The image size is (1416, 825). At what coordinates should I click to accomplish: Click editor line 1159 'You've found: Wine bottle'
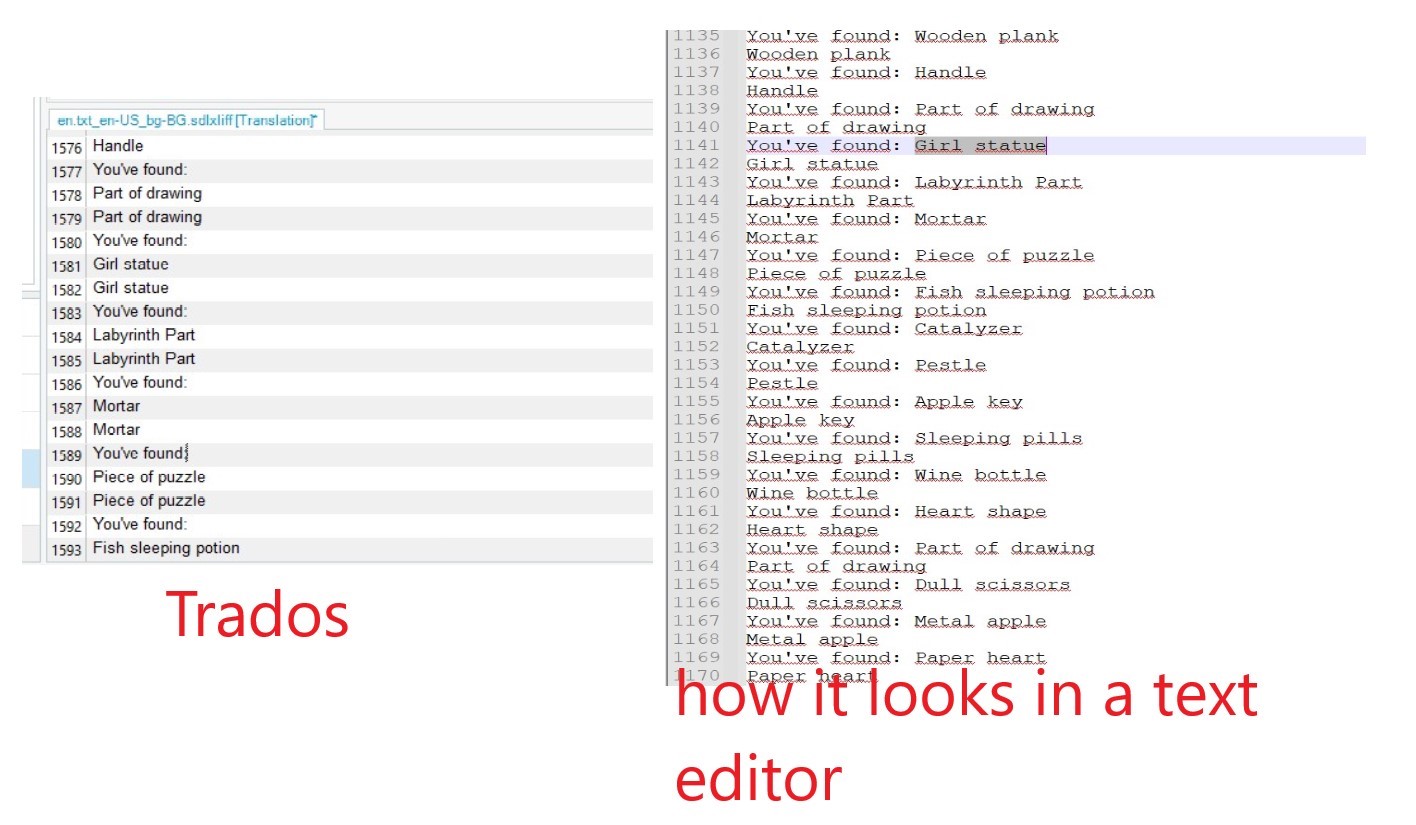coord(896,475)
